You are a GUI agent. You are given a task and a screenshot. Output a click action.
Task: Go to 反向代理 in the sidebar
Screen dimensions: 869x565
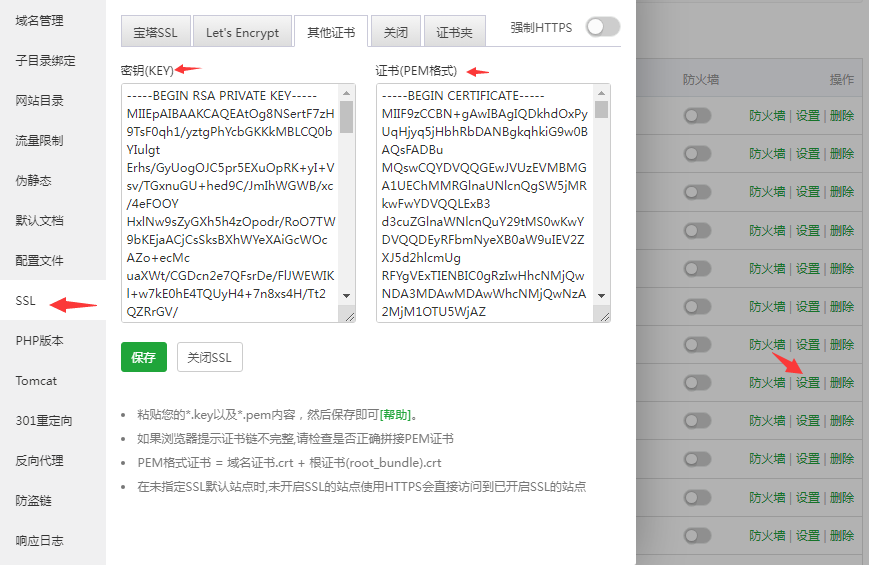point(39,461)
